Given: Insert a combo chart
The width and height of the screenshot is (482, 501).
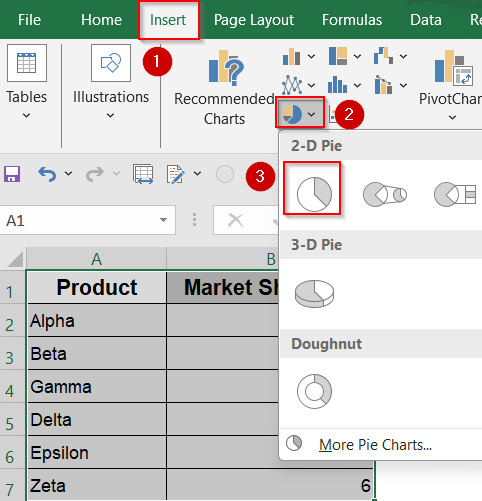Looking at the screenshot, I should pyautogui.click(x=383, y=85).
